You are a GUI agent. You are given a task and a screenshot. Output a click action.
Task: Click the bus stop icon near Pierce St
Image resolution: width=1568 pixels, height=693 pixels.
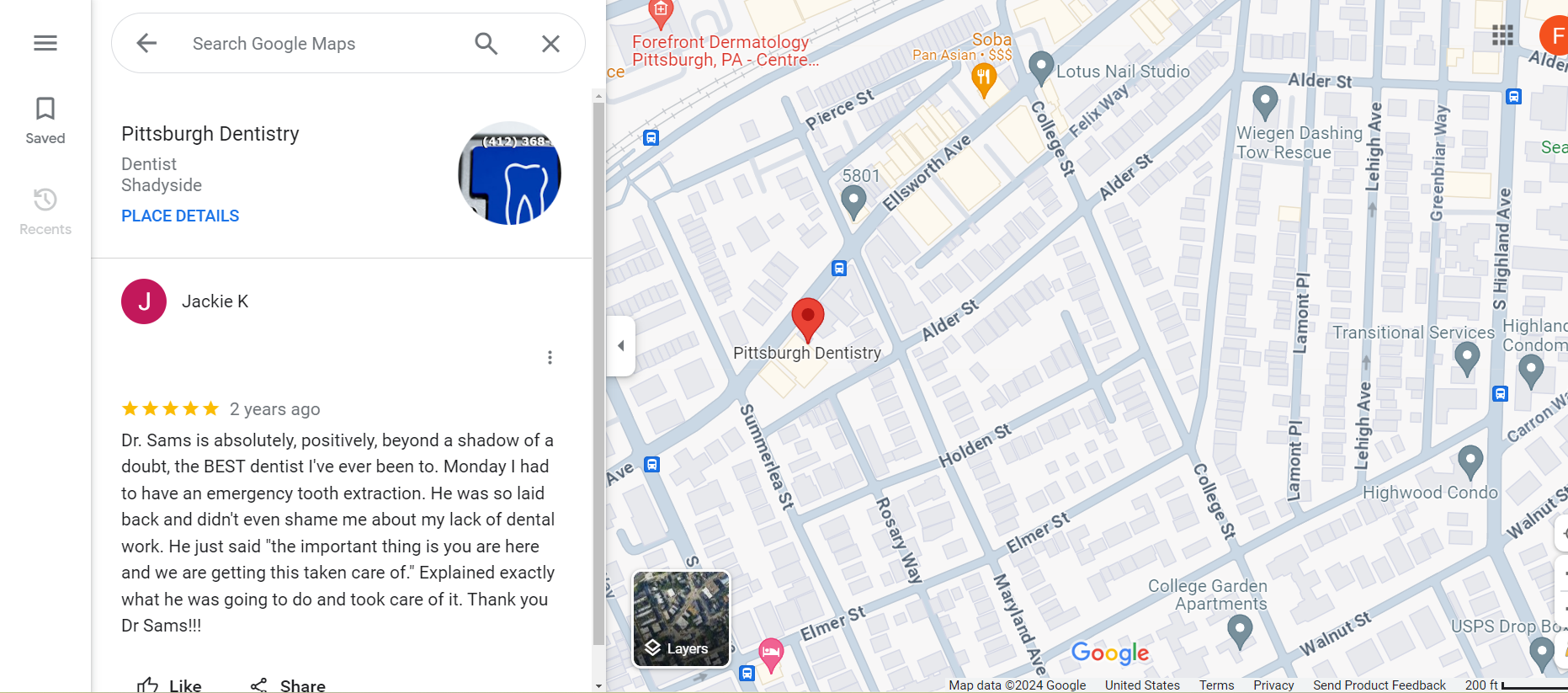[x=651, y=138]
